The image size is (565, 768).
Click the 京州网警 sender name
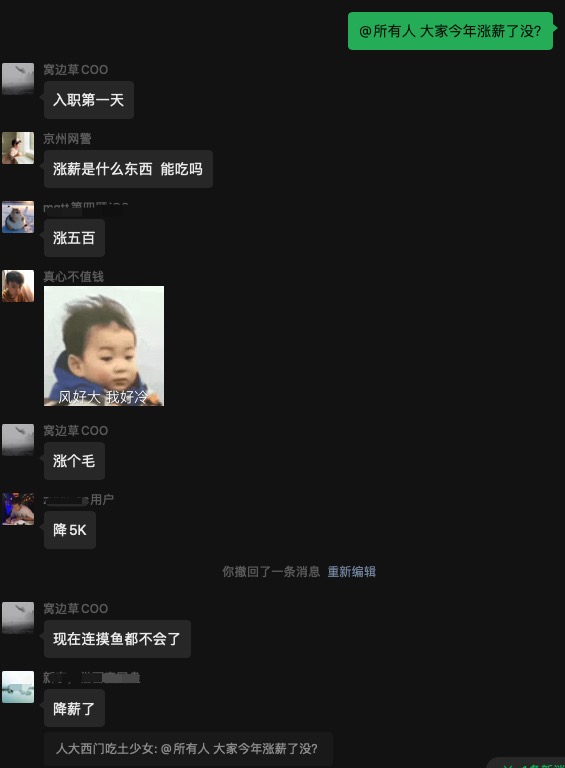pyautogui.click(x=68, y=139)
